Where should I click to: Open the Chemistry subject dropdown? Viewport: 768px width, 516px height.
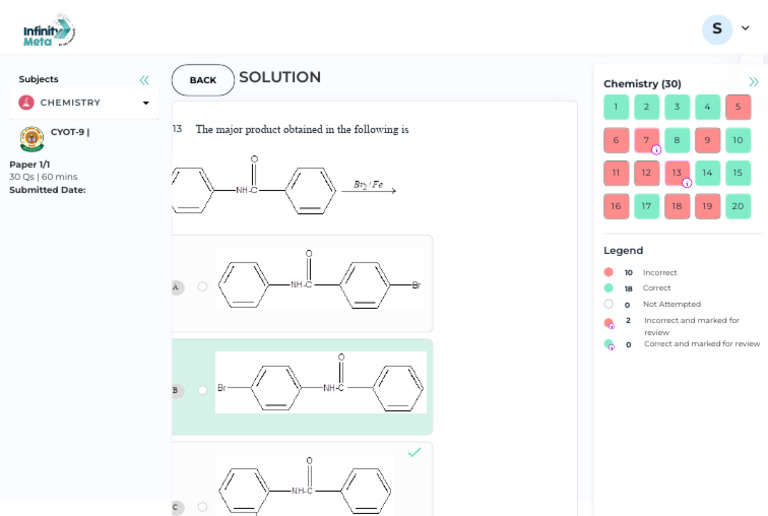point(146,103)
